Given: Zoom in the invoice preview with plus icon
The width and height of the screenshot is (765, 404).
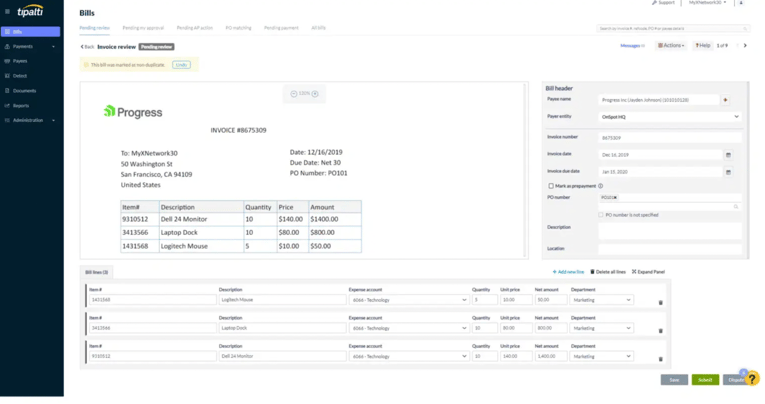Looking at the screenshot, I should [x=316, y=94].
